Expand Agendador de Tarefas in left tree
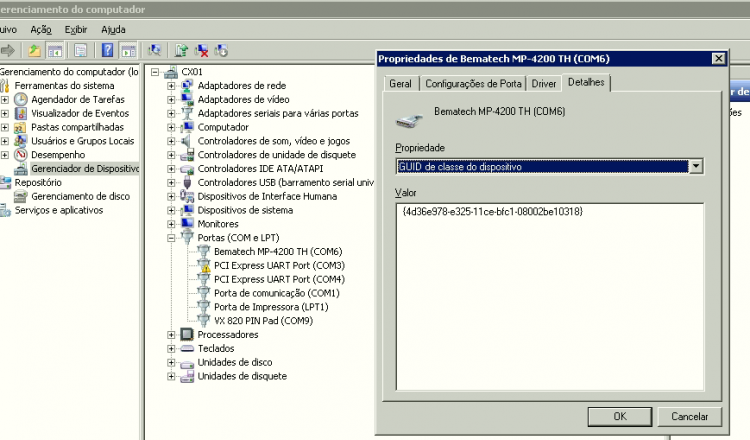 pyautogui.click(x=5, y=100)
